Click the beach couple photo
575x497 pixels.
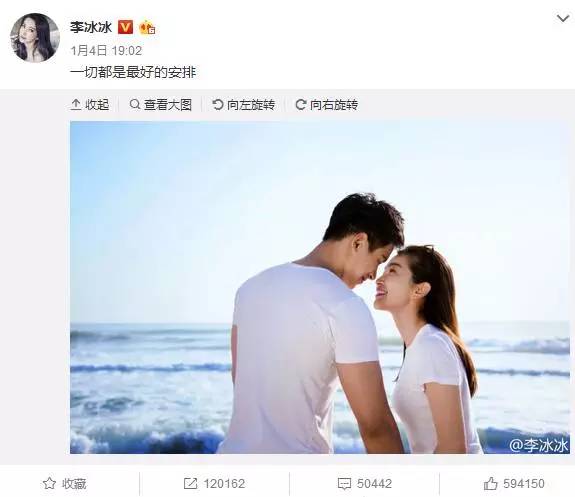tap(320, 287)
